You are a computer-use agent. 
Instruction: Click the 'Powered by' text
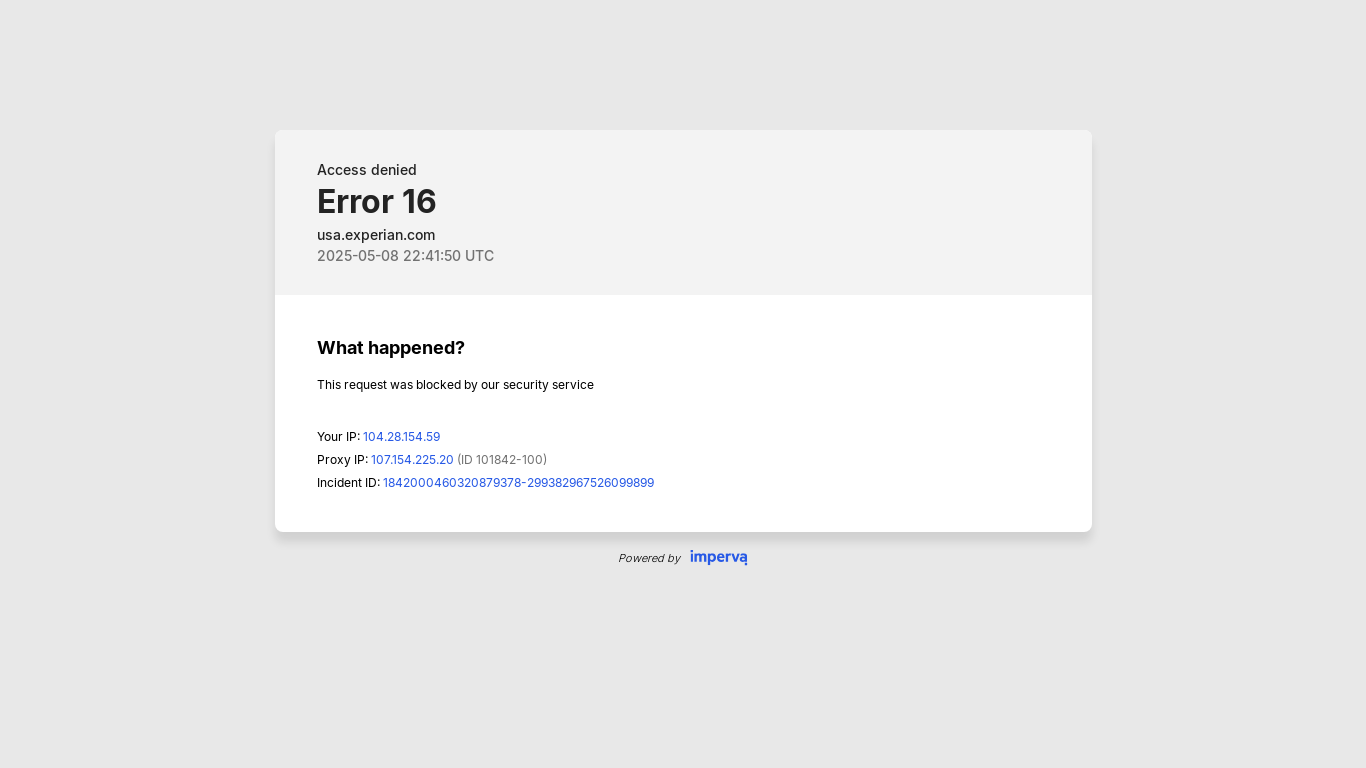coord(649,558)
